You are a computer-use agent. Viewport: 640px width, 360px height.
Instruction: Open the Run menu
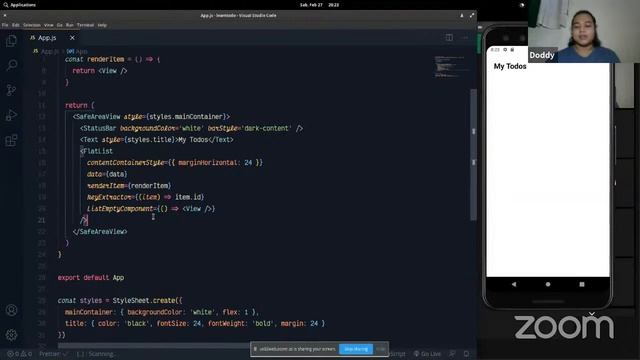[69, 25]
